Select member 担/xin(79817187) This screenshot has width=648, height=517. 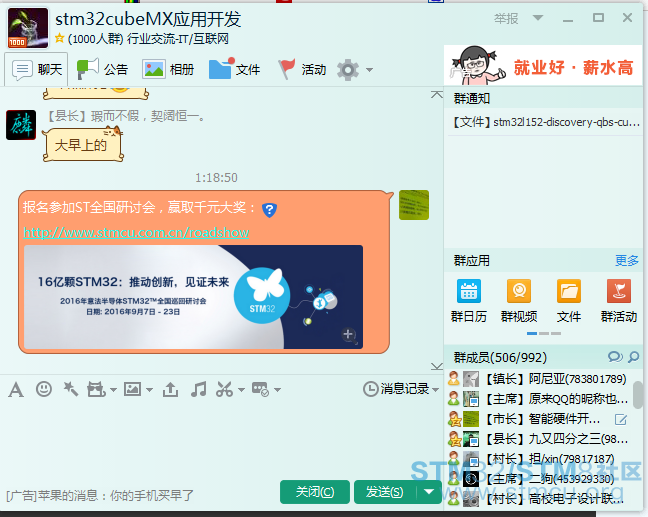click(541, 459)
